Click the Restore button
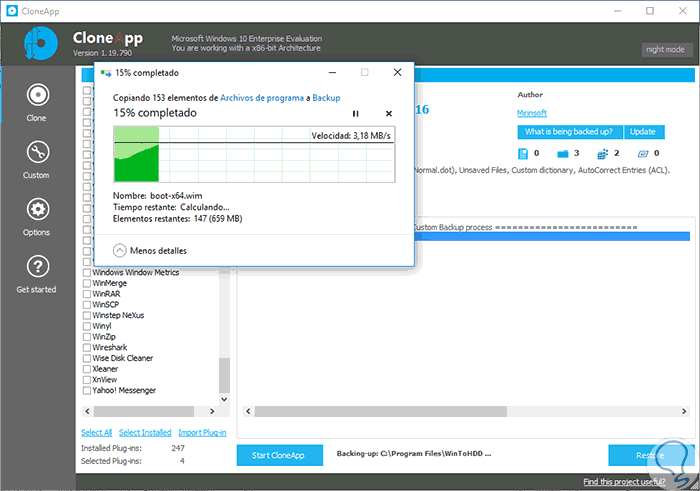The height and width of the screenshot is (491, 700). (650, 455)
